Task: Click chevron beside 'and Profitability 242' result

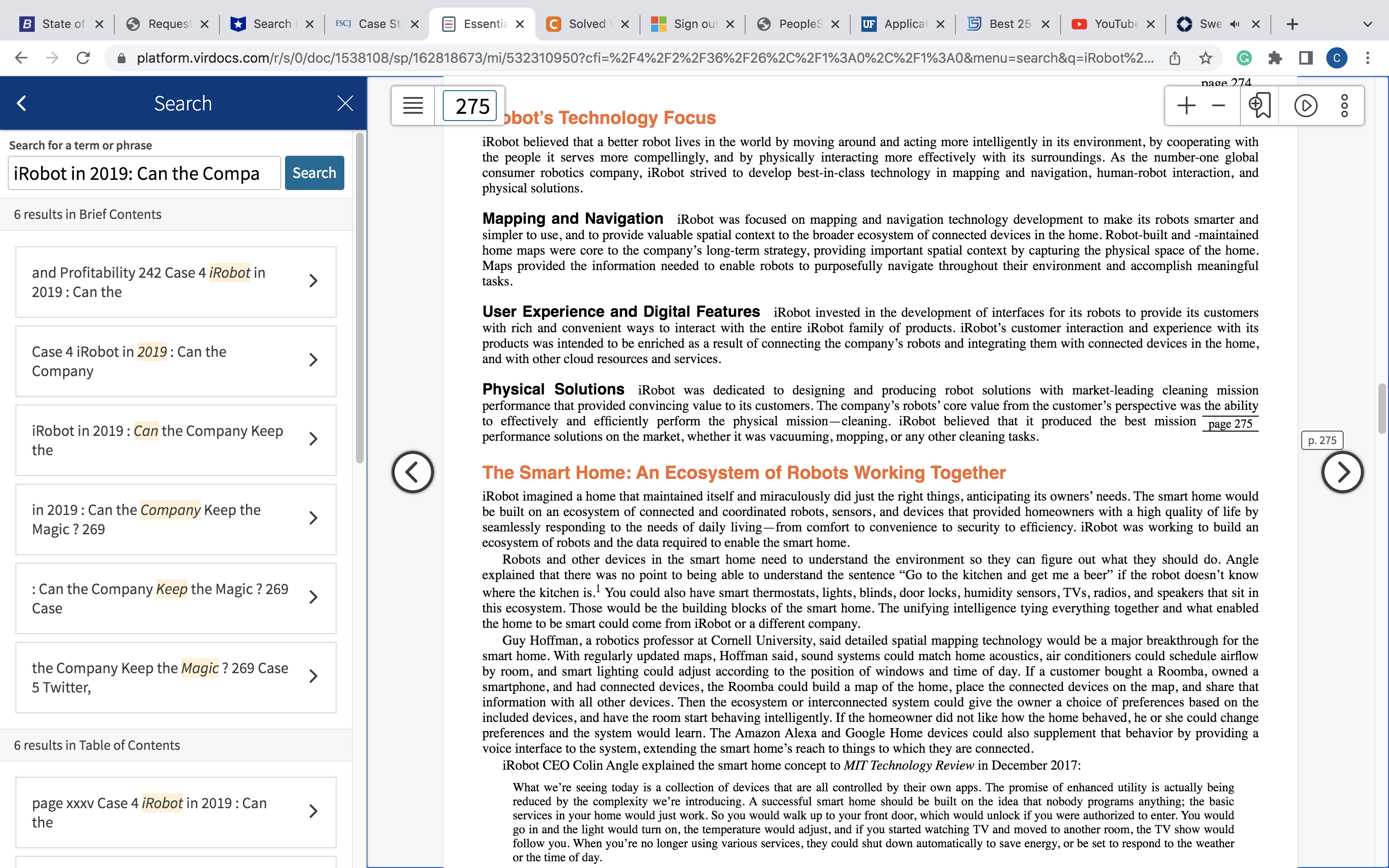Action: (313, 281)
